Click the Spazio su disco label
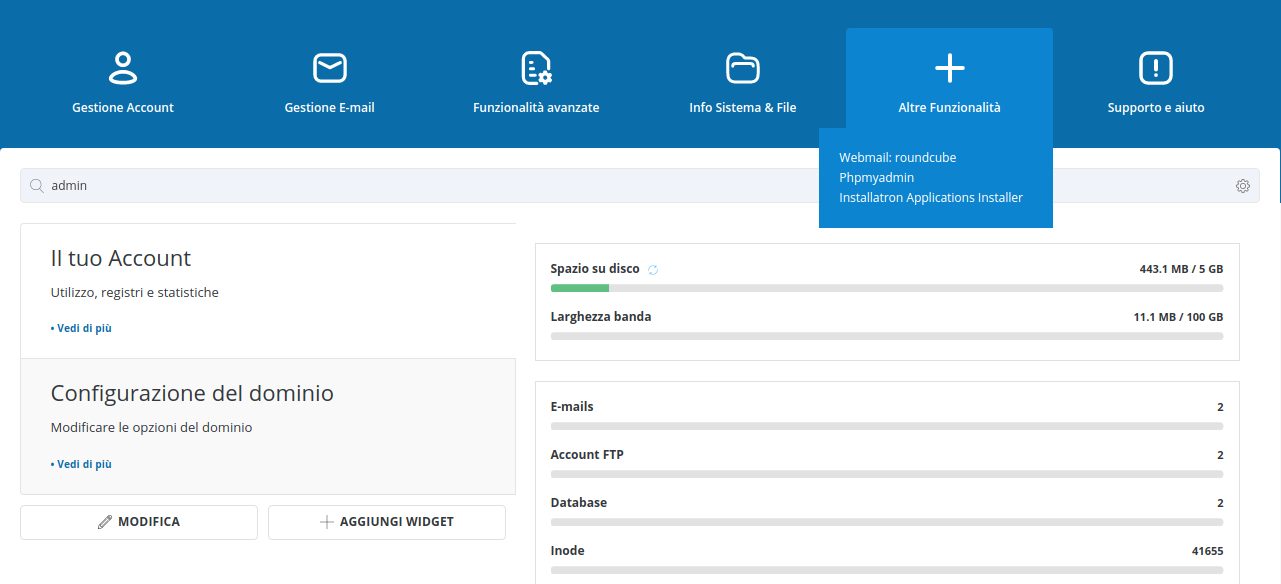1281x584 pixels. 595,269
